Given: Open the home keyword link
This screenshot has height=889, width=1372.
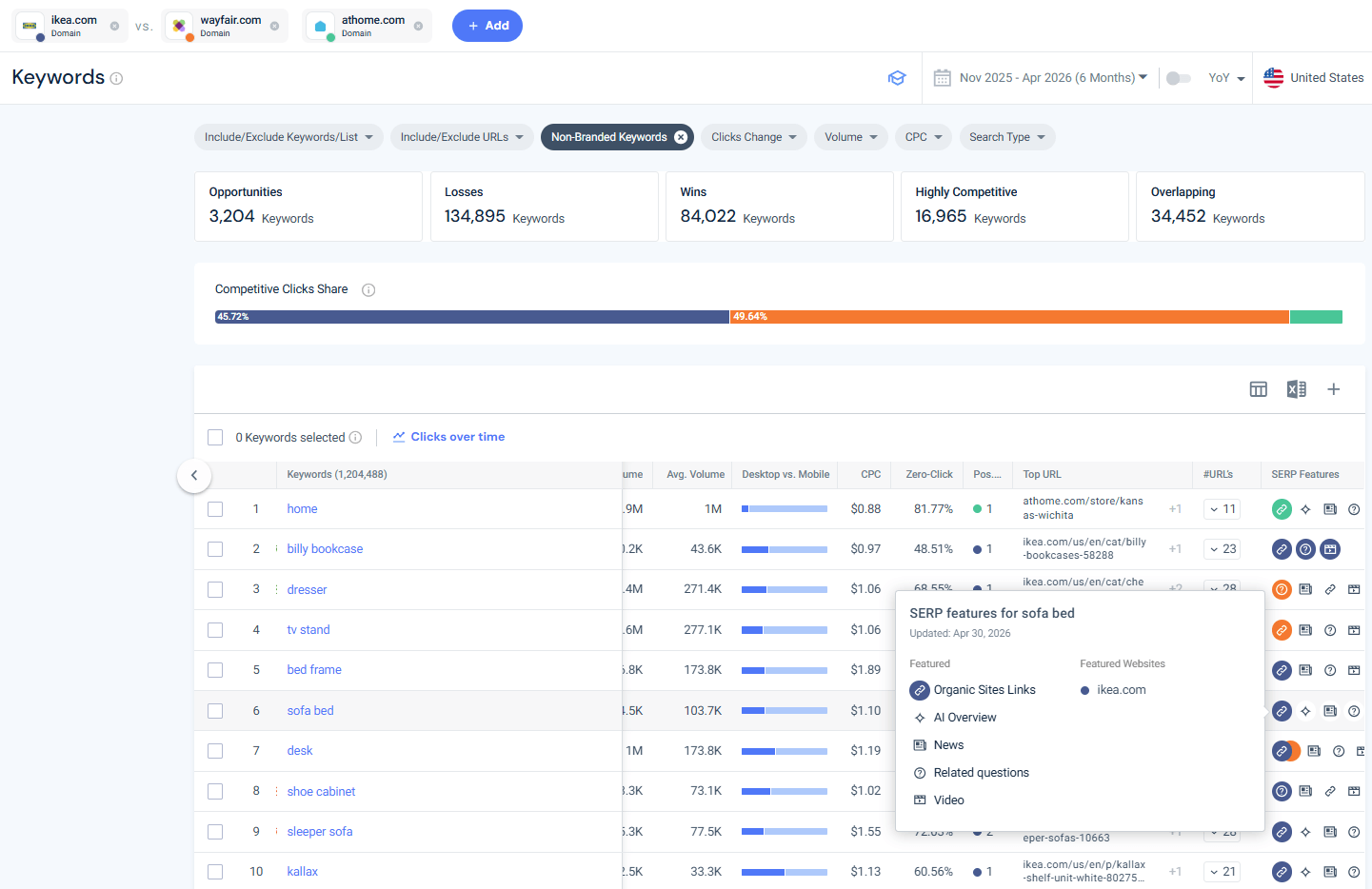Looking at the screenshot, I should tap(302, 509).
